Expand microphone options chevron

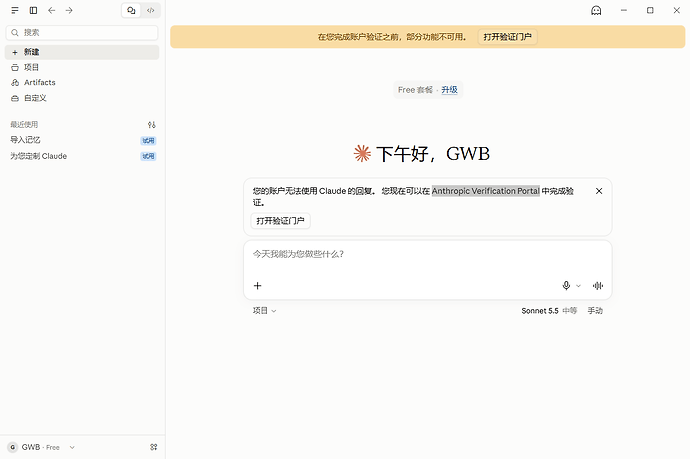[x=578, y=286]
